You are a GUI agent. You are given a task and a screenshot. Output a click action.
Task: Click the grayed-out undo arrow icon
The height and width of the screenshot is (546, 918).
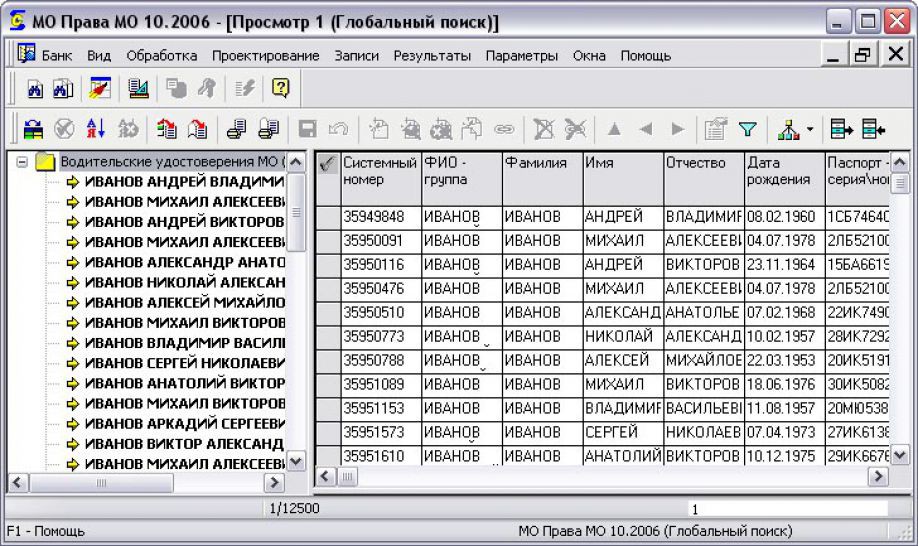click(338, 129)
